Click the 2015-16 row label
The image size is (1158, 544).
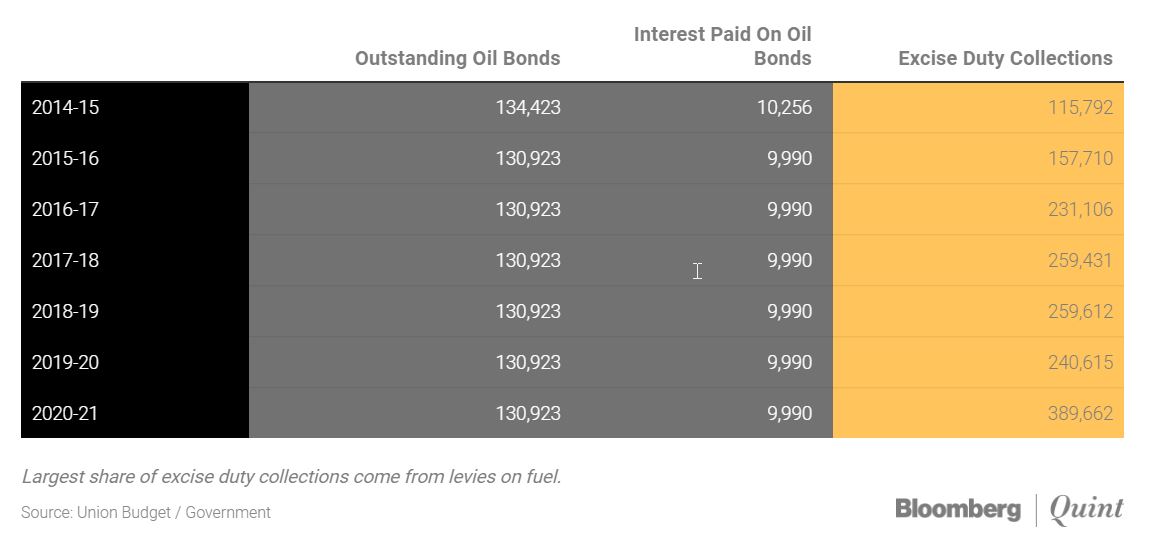click(65, 159)
